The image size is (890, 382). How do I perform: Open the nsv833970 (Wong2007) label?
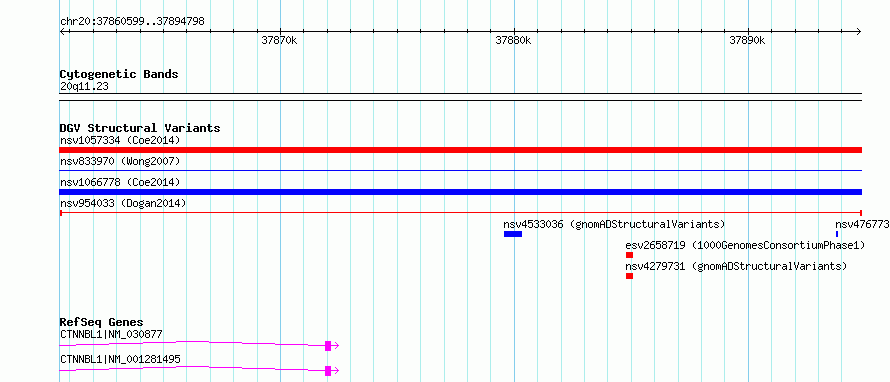pyautogui.click(x=120, y=161)
